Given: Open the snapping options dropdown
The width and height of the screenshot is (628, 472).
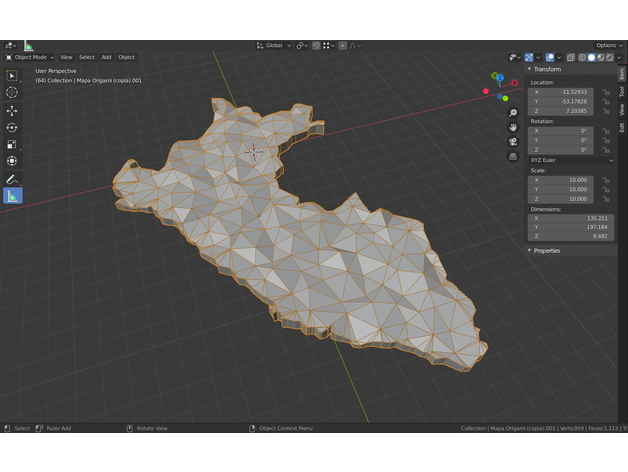Looking at the screenshot, I should pos(329,46).
